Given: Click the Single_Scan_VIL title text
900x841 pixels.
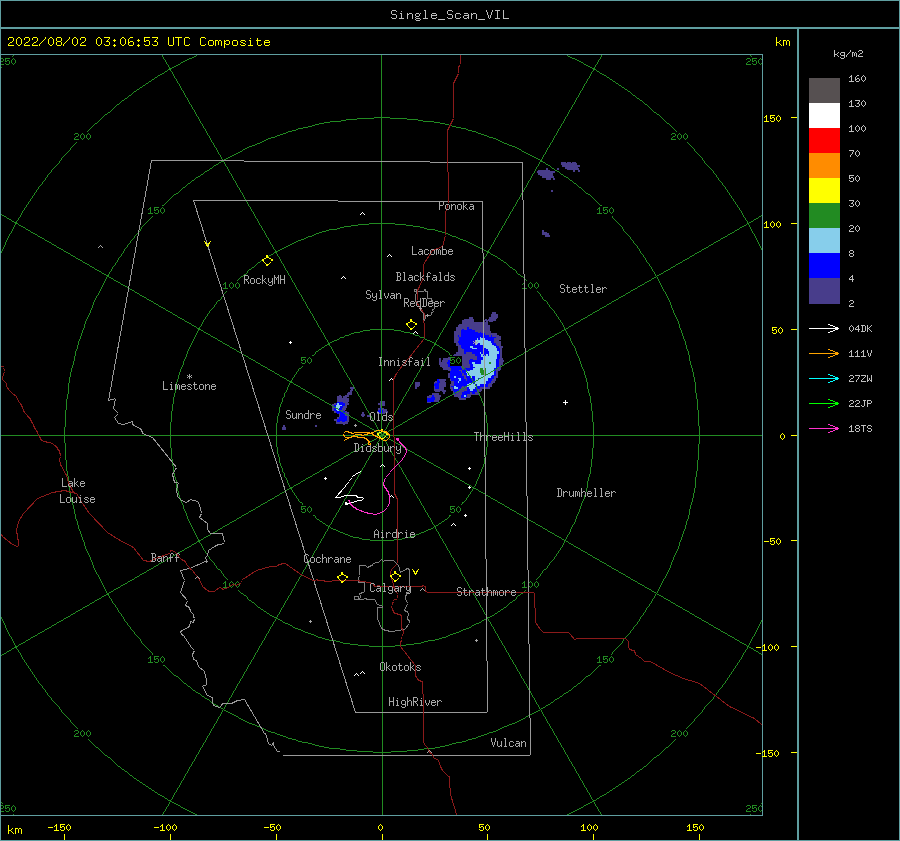Looking at the screenshot, I should [x=449, y=15].
